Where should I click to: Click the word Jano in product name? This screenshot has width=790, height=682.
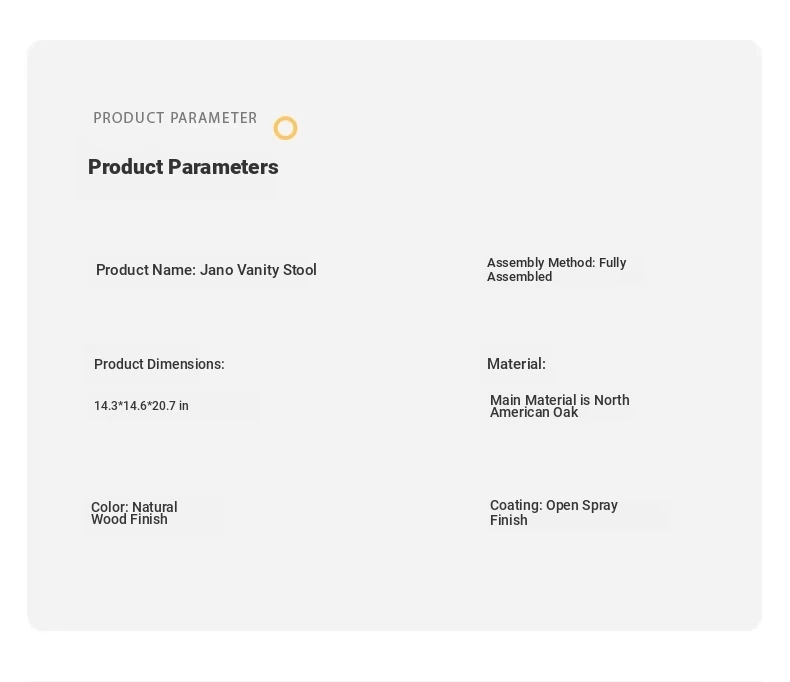point(217,270)
